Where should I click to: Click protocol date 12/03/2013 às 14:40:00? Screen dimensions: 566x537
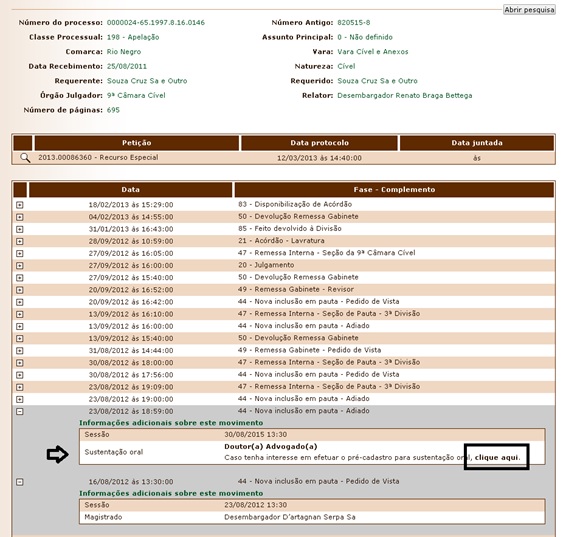pyautogui.click(x=319, y=158)
